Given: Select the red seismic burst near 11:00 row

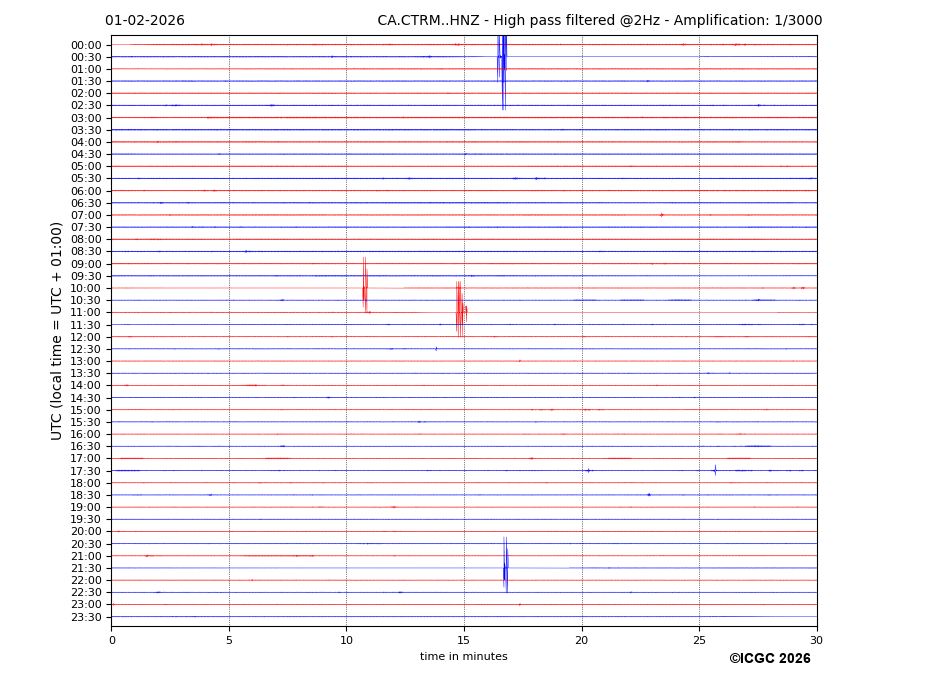Looking at the screenshot, I should coord(460,310).
